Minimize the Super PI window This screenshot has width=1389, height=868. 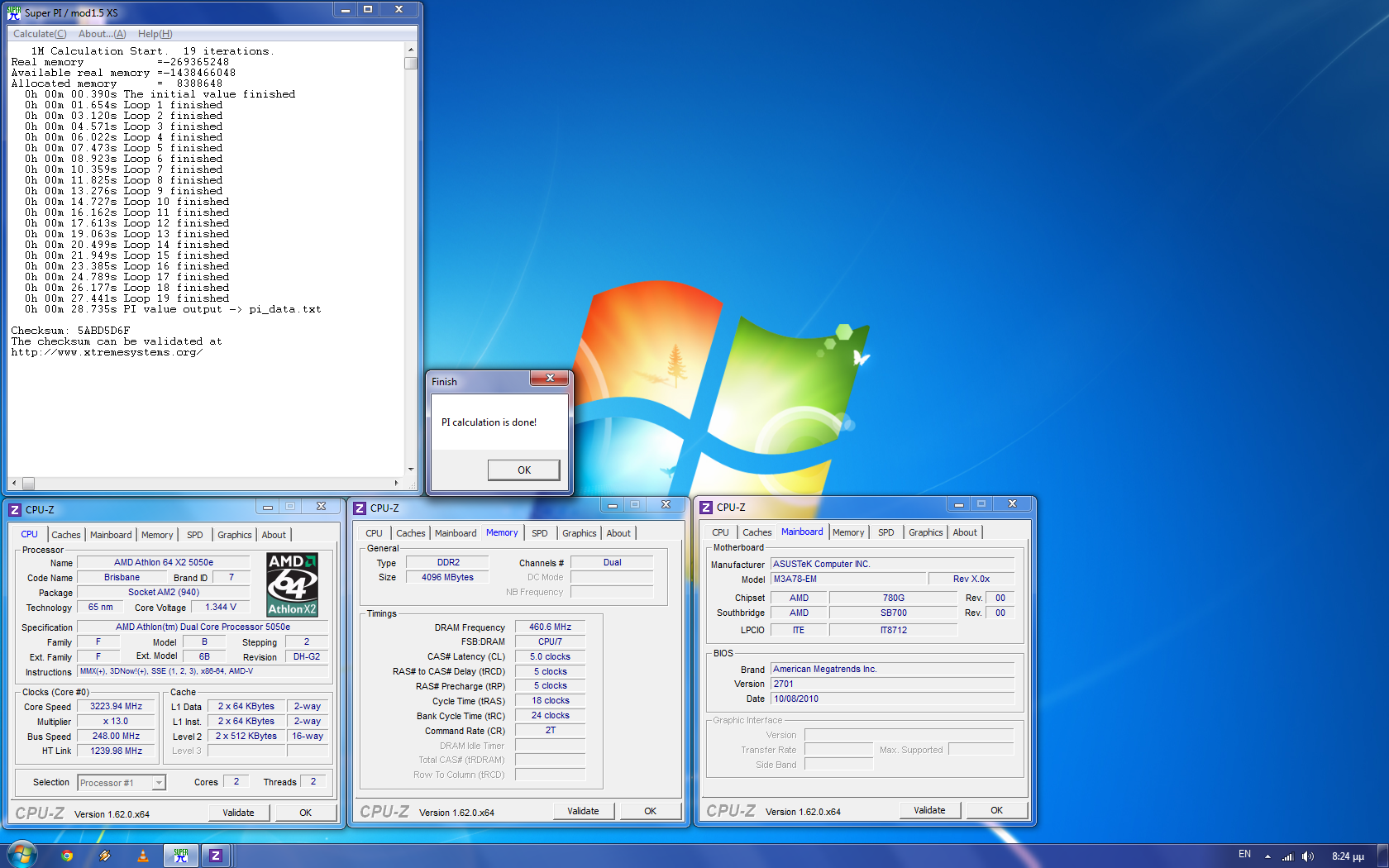click(x=346, y=9)
